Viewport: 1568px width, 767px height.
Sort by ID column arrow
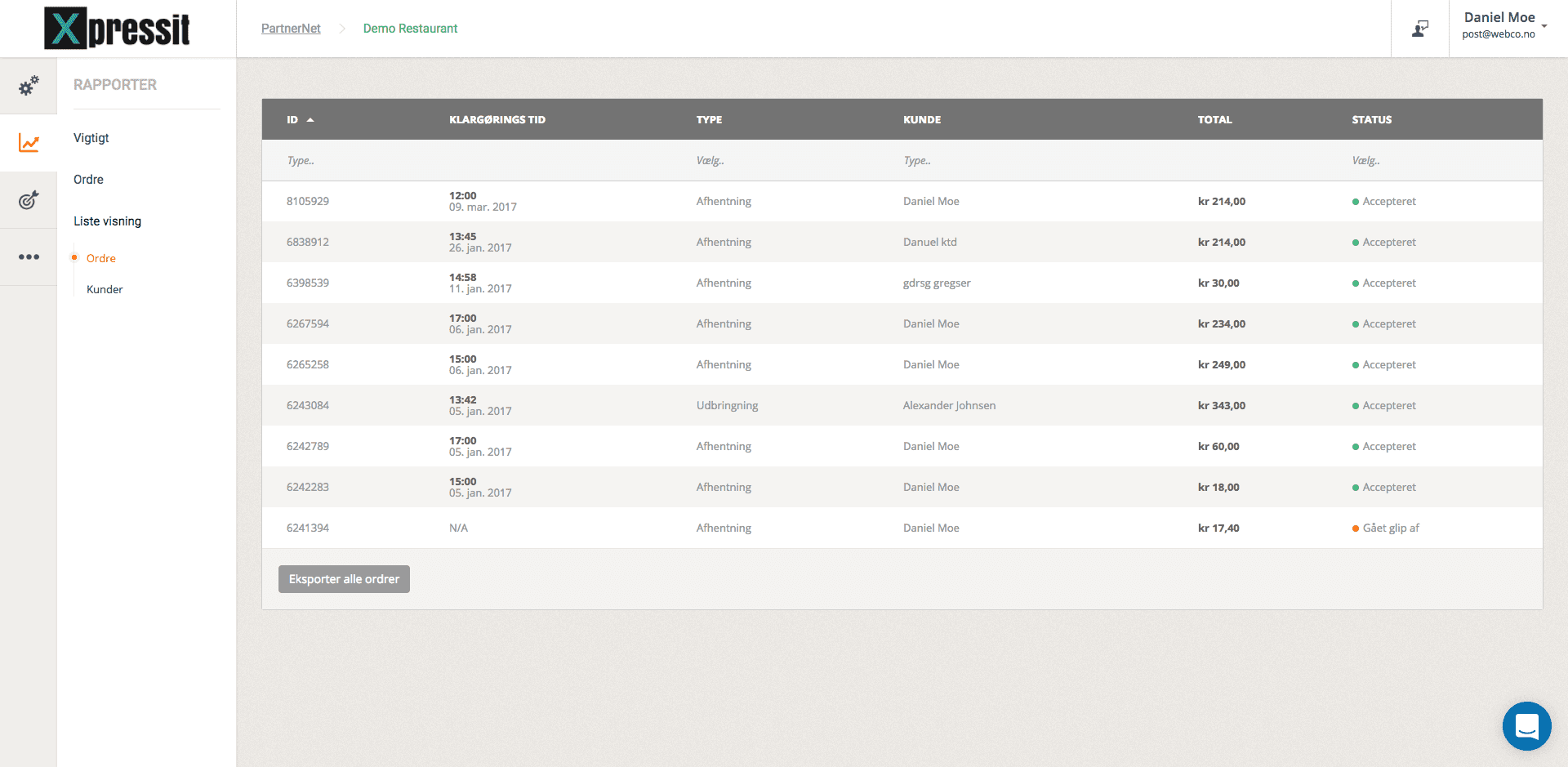tap(310, 120)
